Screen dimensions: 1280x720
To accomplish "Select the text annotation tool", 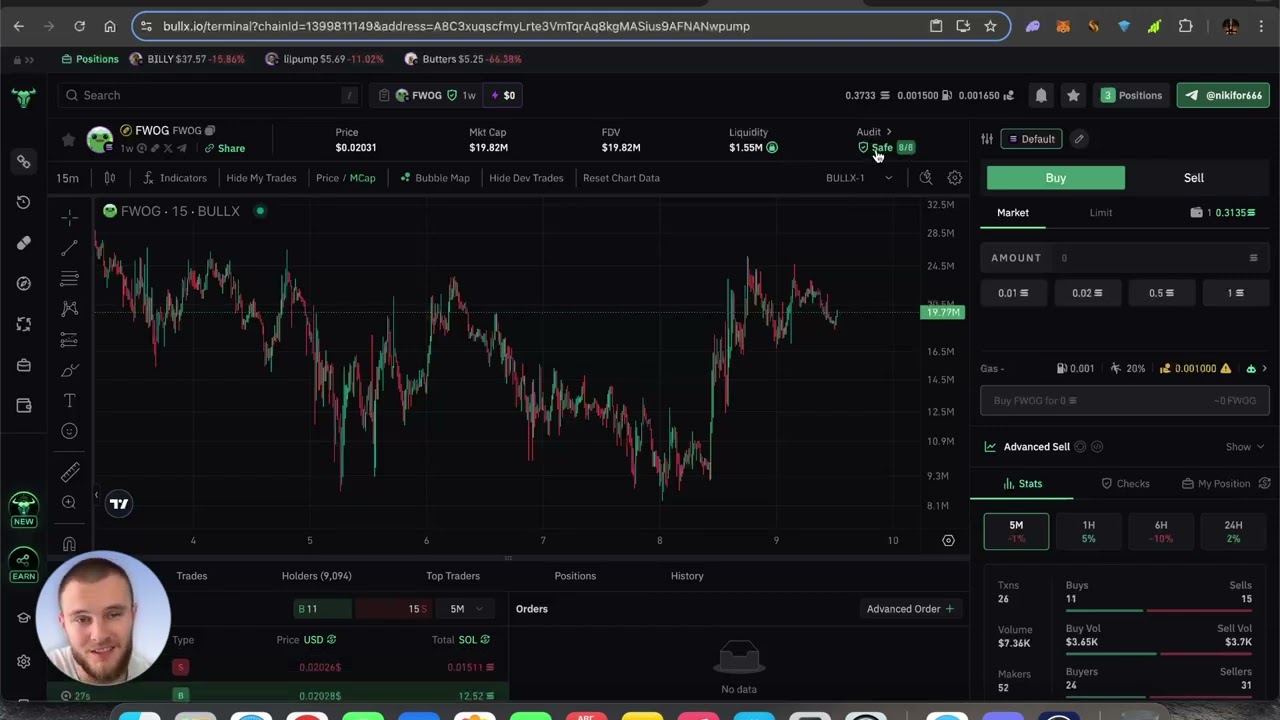I will click(69, 401).
